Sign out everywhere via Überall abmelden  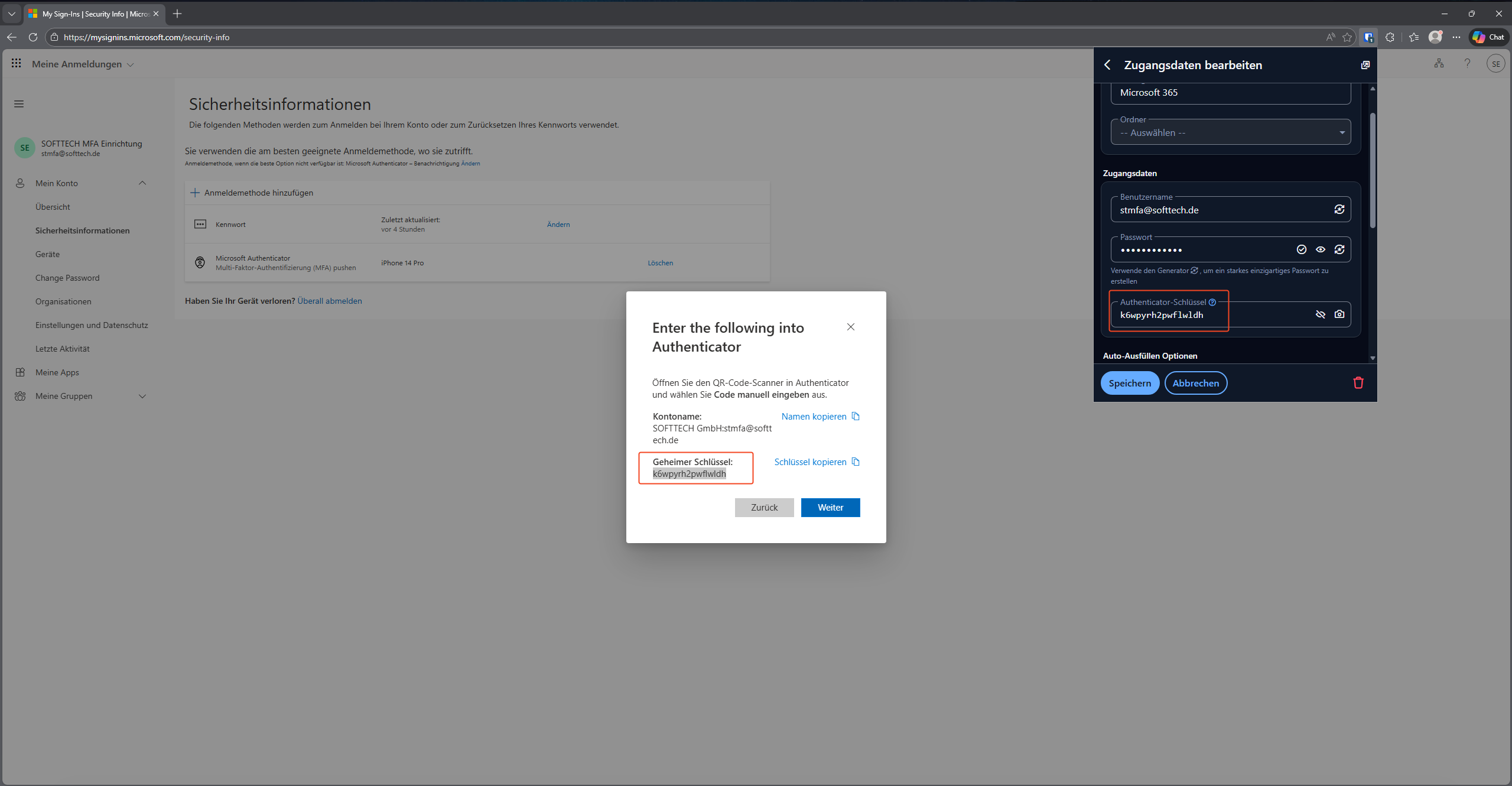click(330, 301)
